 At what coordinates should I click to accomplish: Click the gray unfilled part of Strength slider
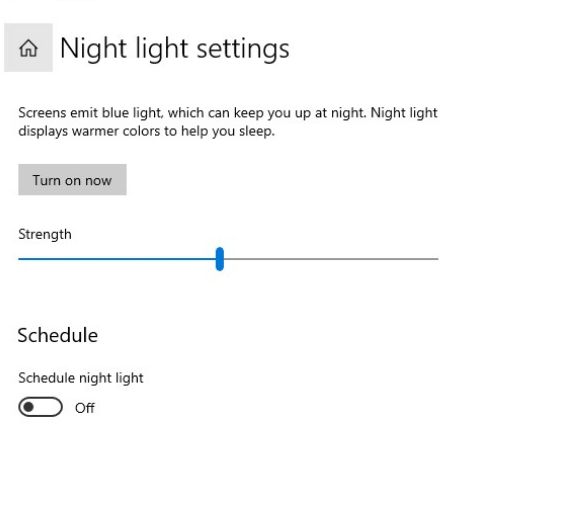(x=331, y=259)
